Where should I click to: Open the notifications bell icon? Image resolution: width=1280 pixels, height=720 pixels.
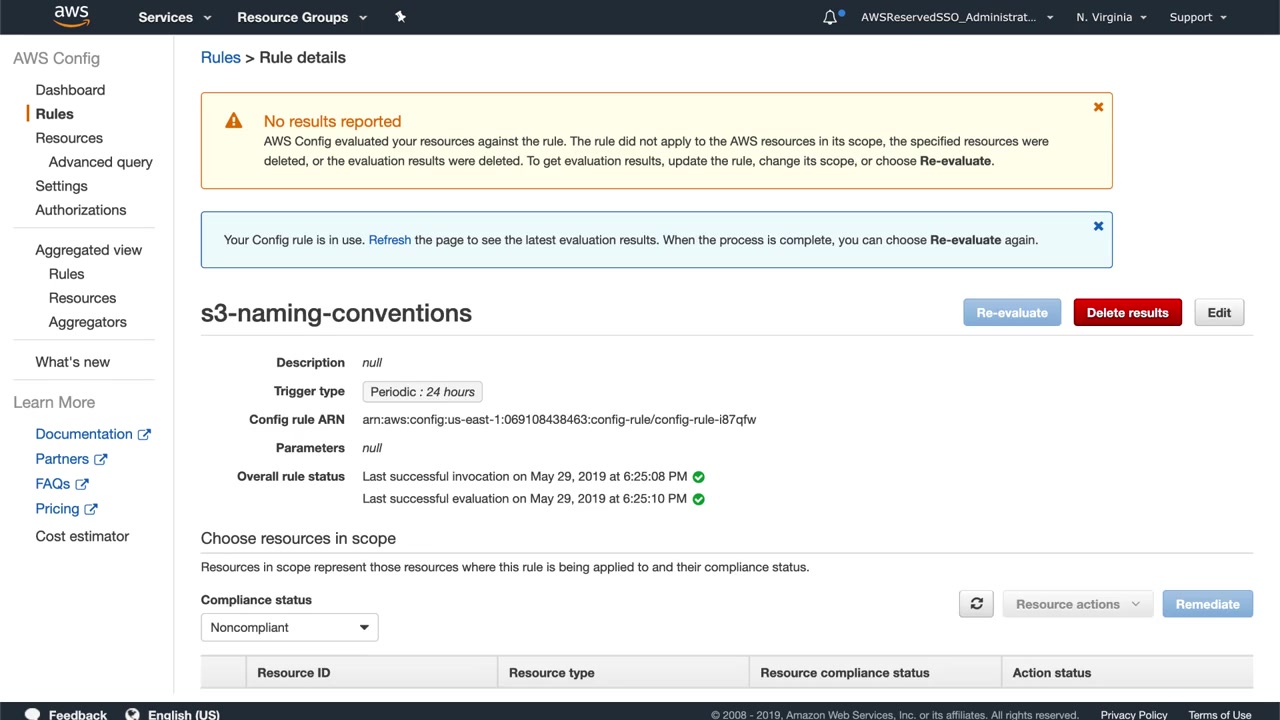(x=830, y=17)
